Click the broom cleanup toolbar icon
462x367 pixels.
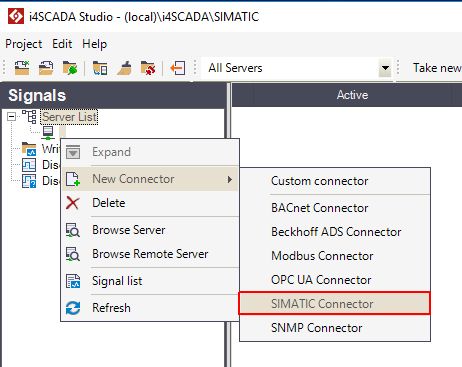[124, 68]
